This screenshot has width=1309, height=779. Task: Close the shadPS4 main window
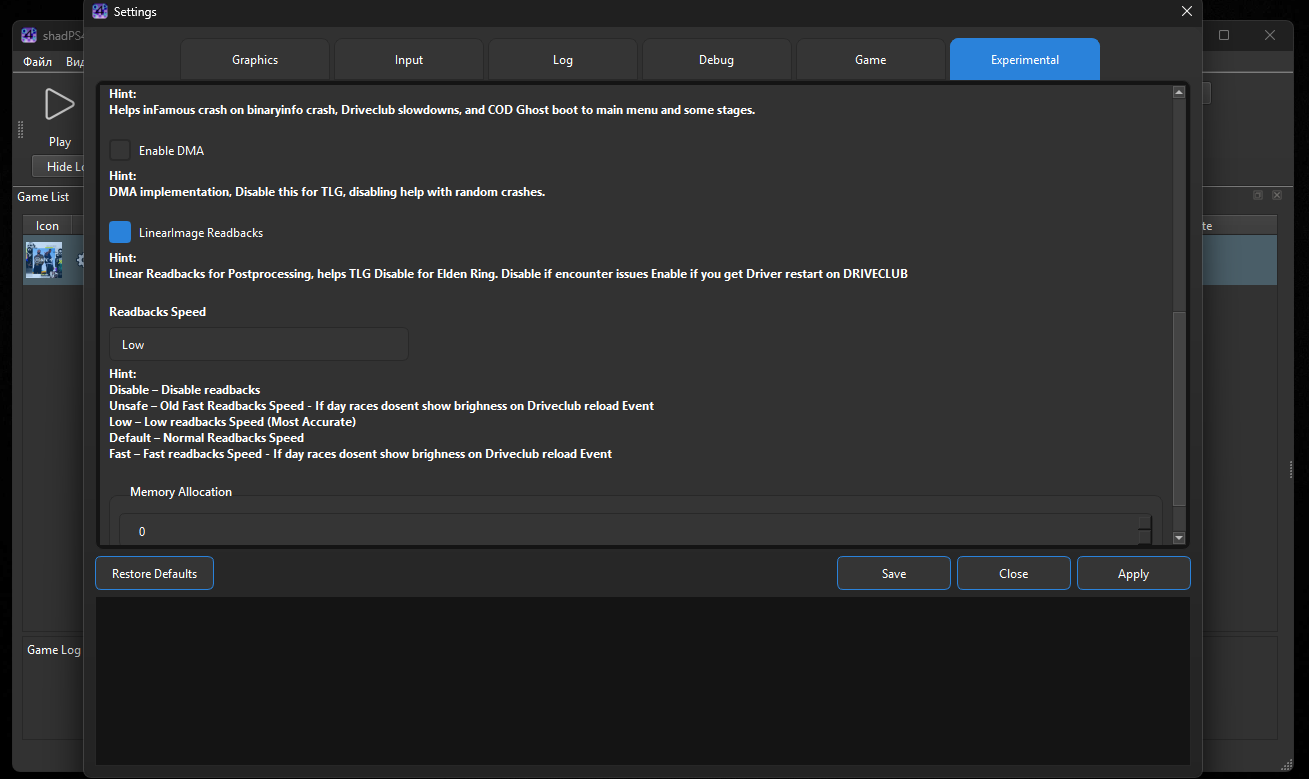[x=1270, y=35]
